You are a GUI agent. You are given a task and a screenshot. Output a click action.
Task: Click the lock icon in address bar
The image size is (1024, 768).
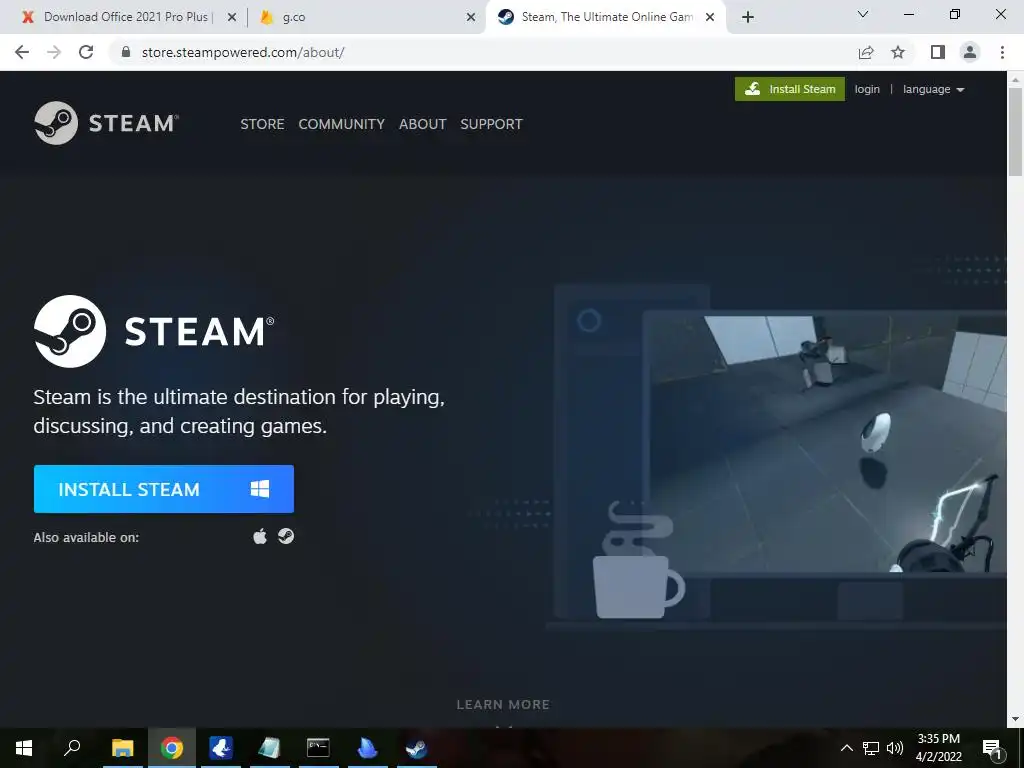click(126, 52)
